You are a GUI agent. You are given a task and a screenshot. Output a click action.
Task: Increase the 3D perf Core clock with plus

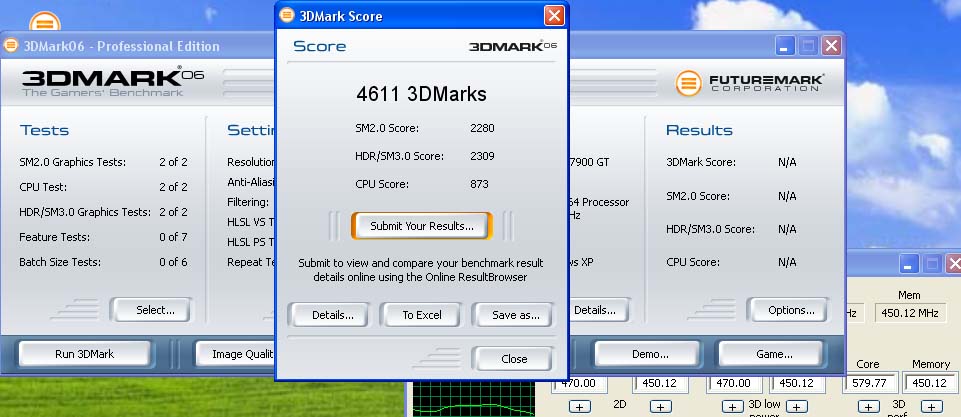(868, 407)
